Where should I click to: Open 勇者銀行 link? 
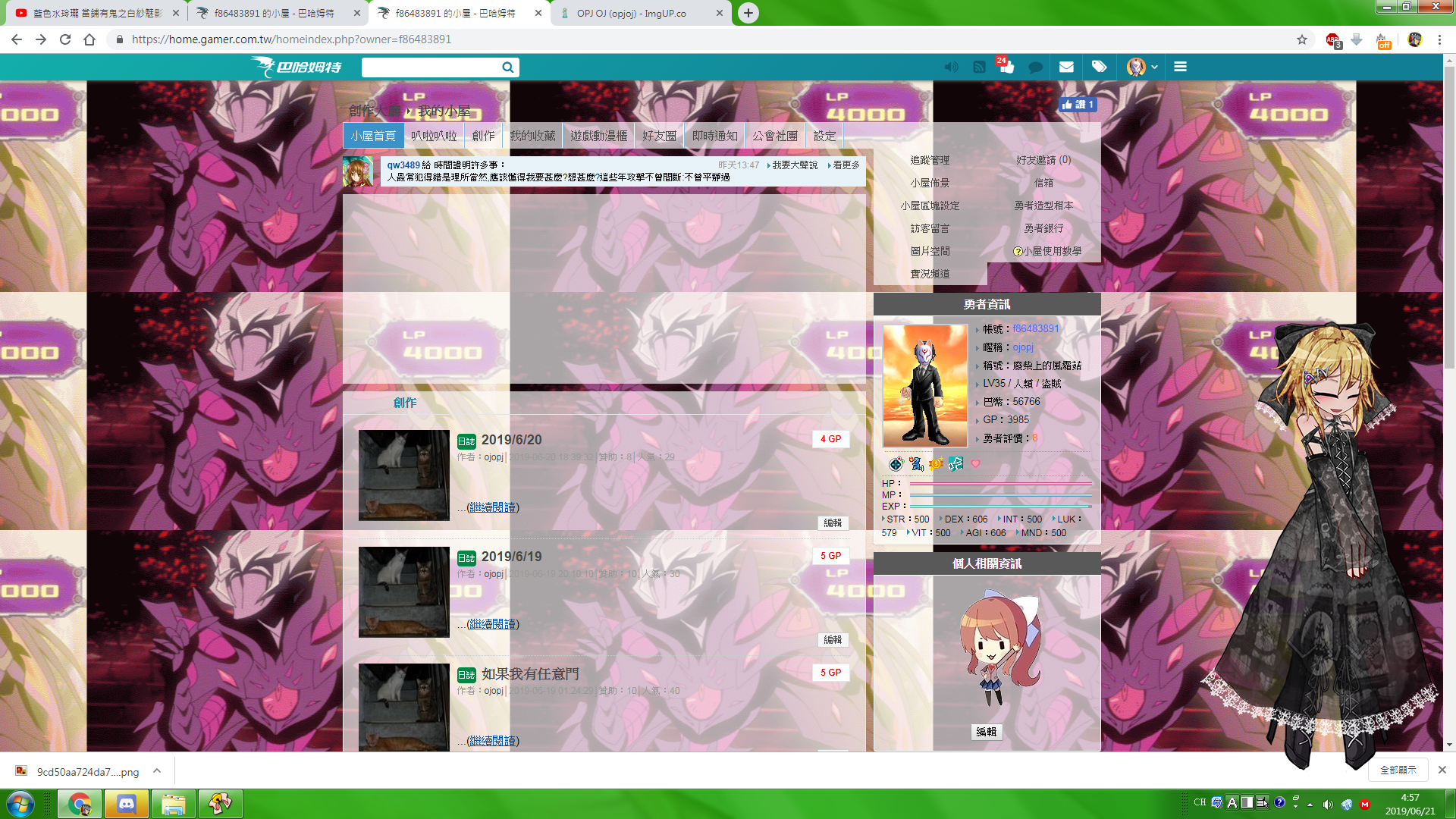tap(1043, 228)
